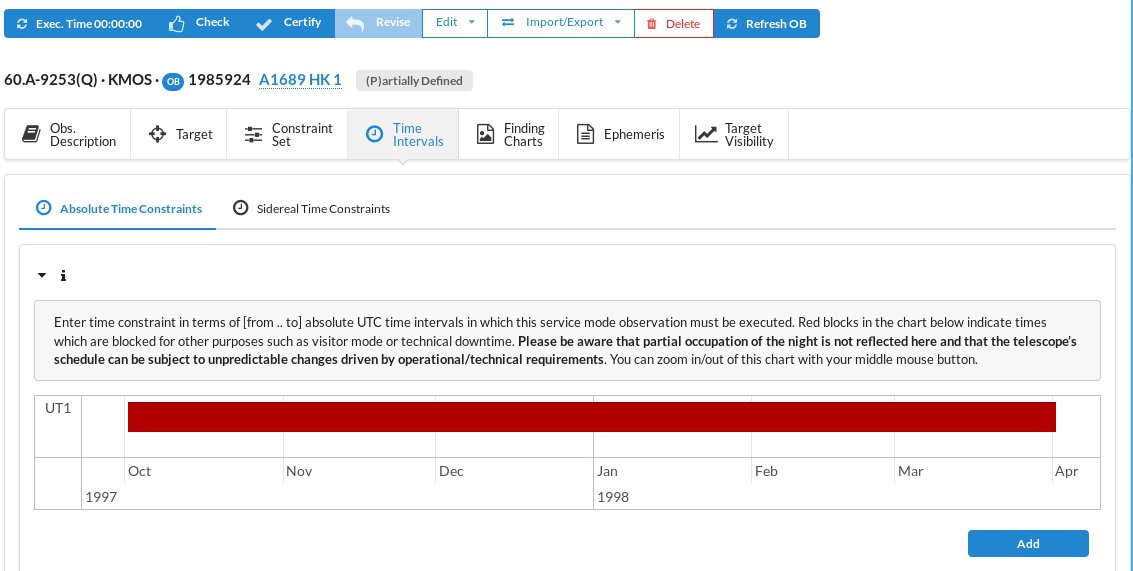The height and width of the screenshot is (571, 1133).
Task: Switch to the Target tab
Action: 179,134
